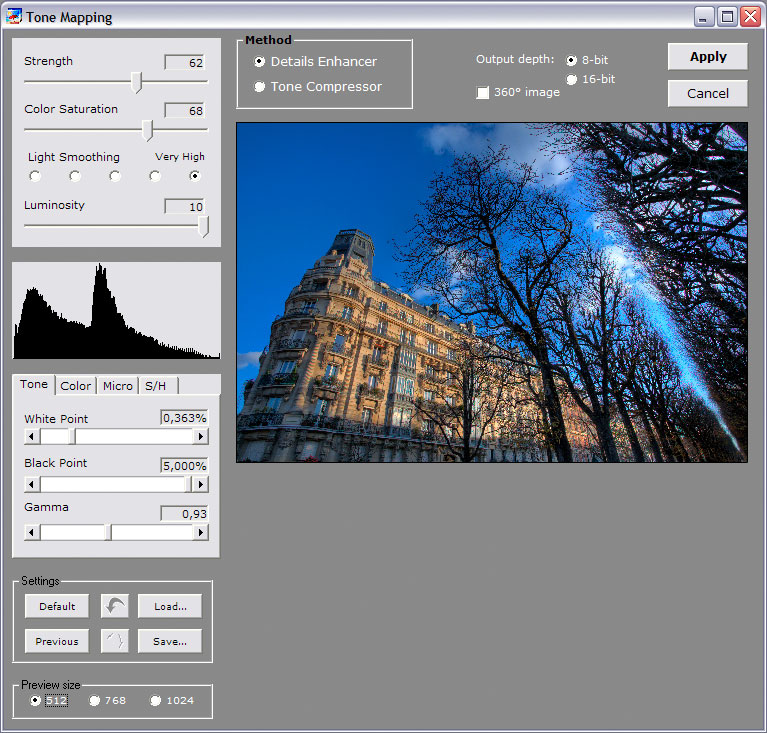Click the Black Point right arrow
This screenshot has height=733, width=767.
point(201,484)
